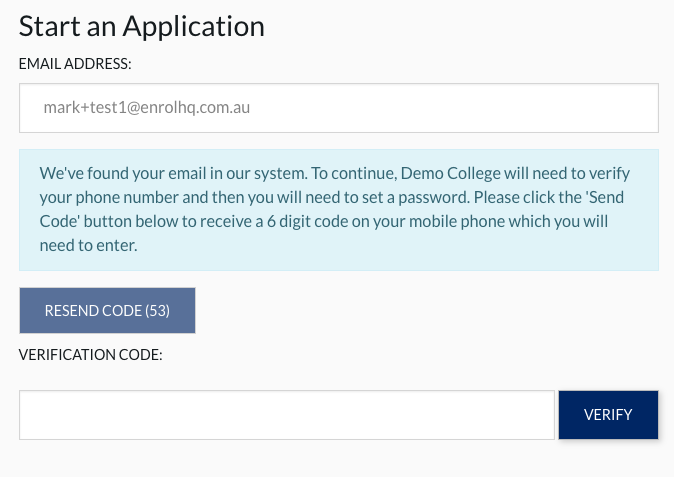This screenshot has width=674, height=477.
Task: Click the light blue information notice box
Action: pyautogui.click(x=338, y=210)
